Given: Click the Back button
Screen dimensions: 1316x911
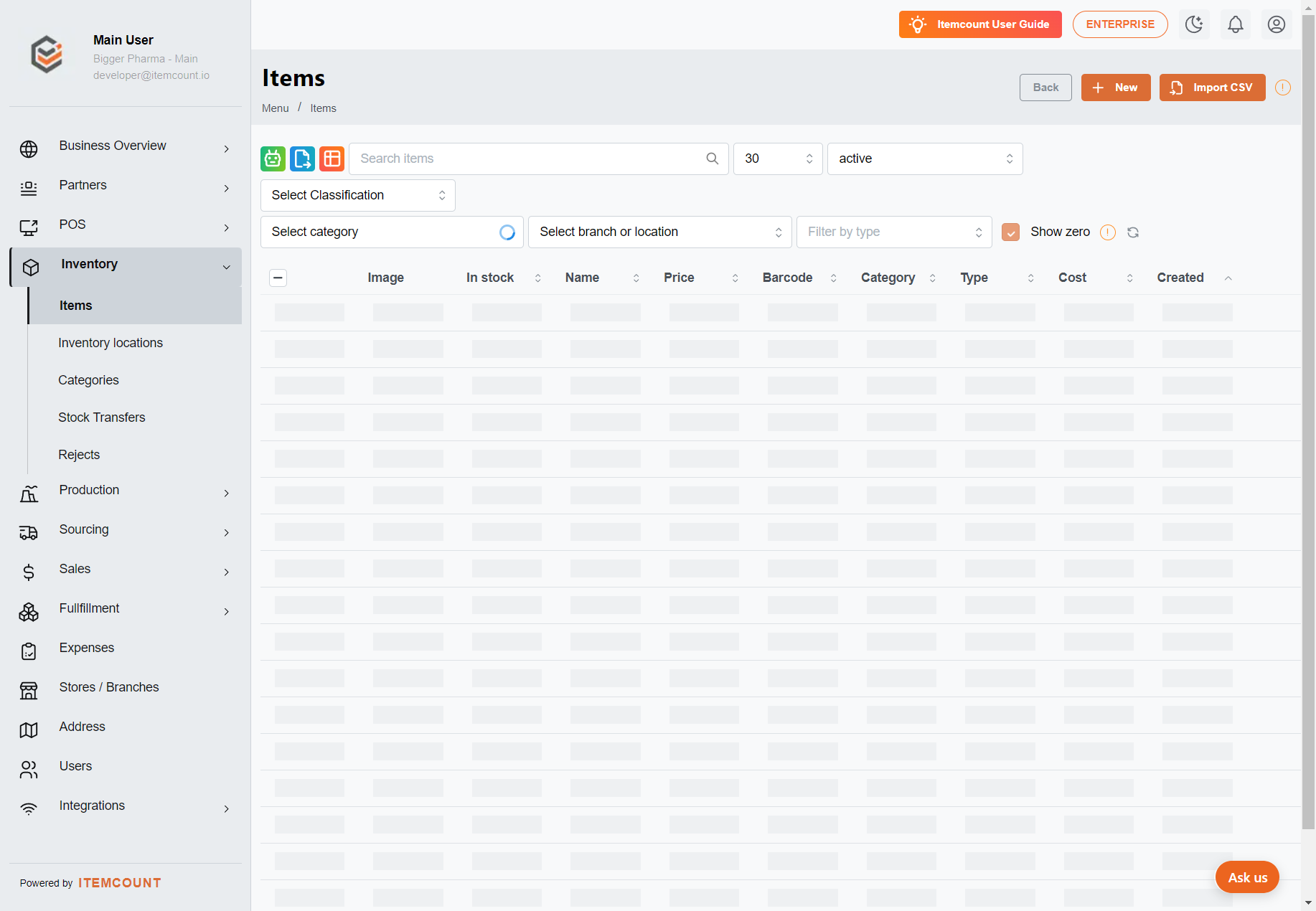Looking at the screenshot, I should tap(1045, 88).
